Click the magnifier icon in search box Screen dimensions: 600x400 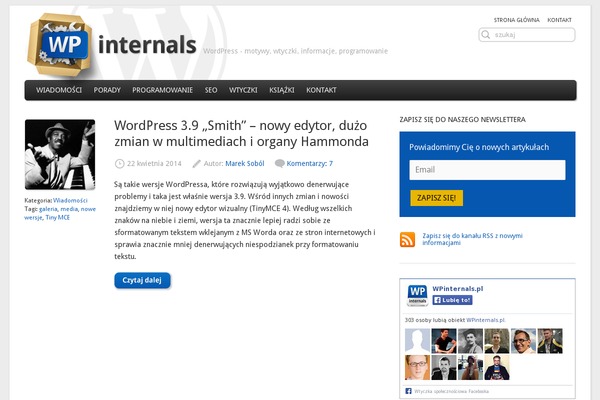[486, 35]
